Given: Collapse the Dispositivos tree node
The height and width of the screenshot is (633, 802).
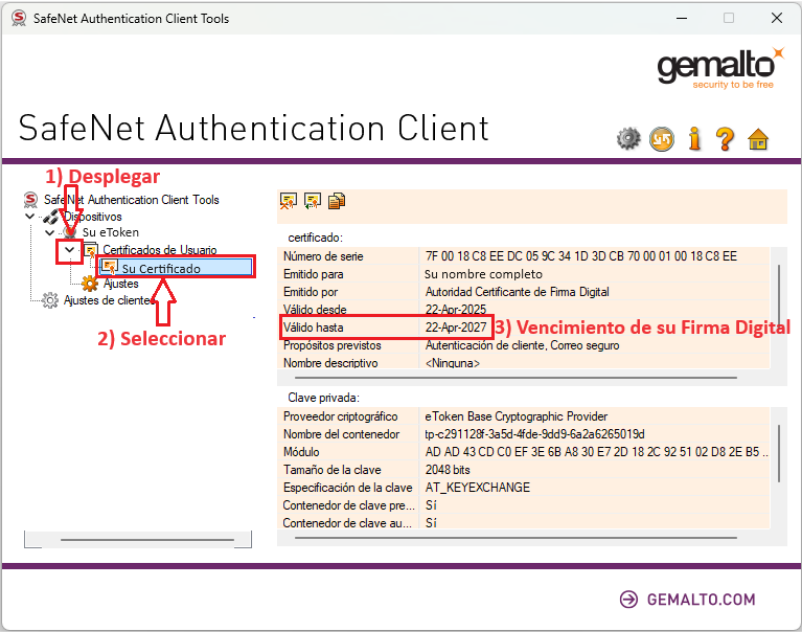Looking at the screenshot, I should [x=30, y=216].
